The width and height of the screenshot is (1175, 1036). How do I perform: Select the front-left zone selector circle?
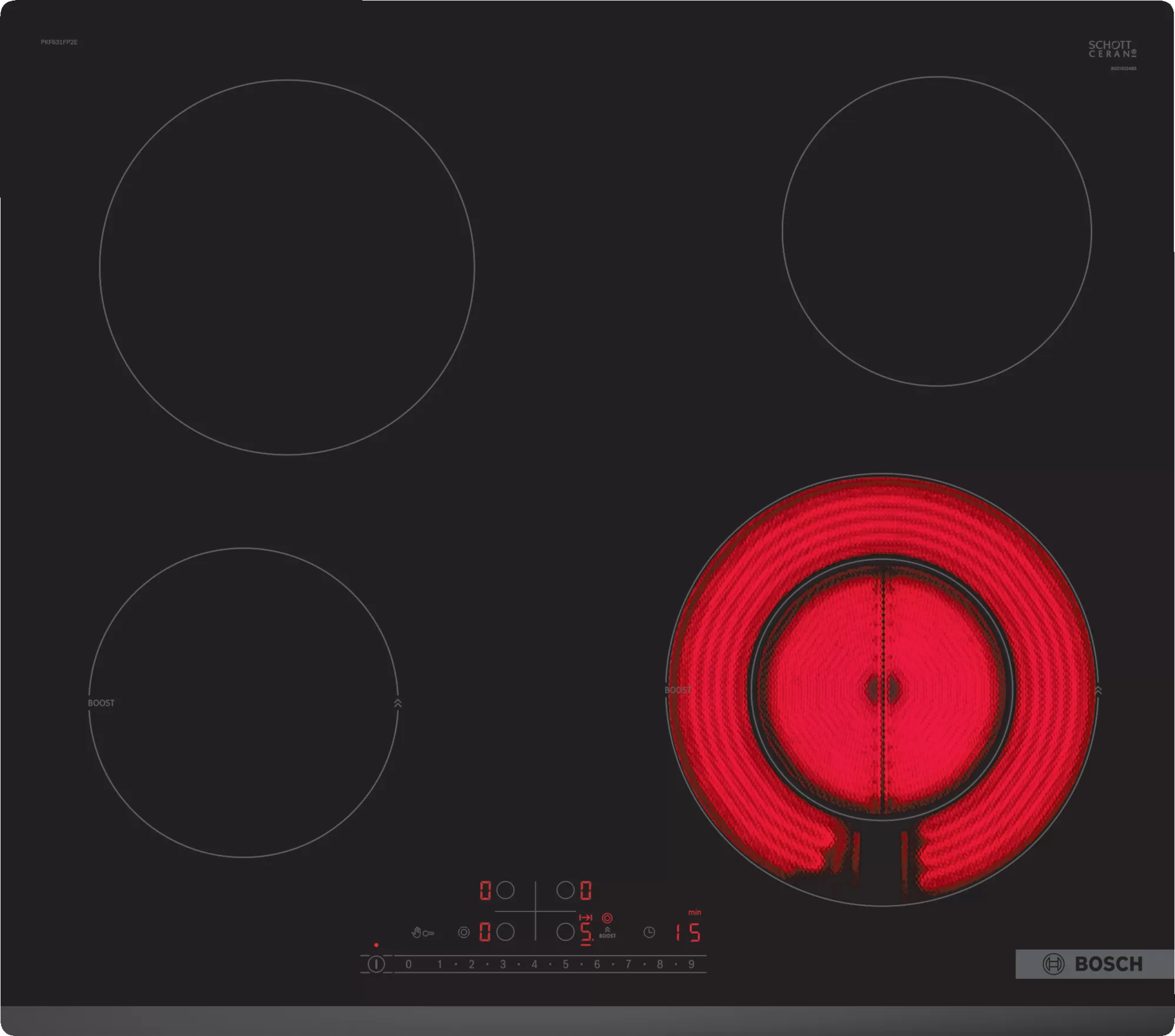505,932
